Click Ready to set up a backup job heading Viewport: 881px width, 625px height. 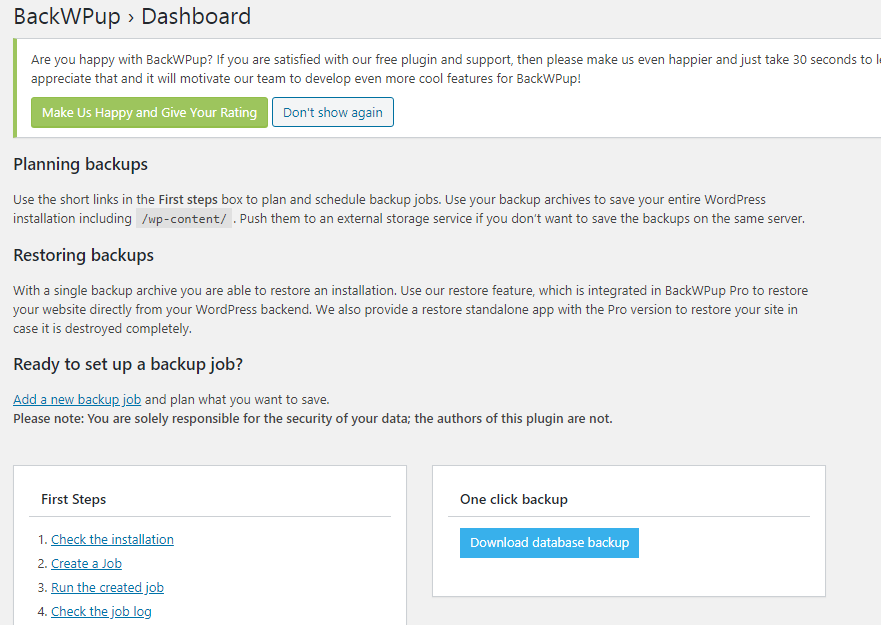tap(127, 364)
